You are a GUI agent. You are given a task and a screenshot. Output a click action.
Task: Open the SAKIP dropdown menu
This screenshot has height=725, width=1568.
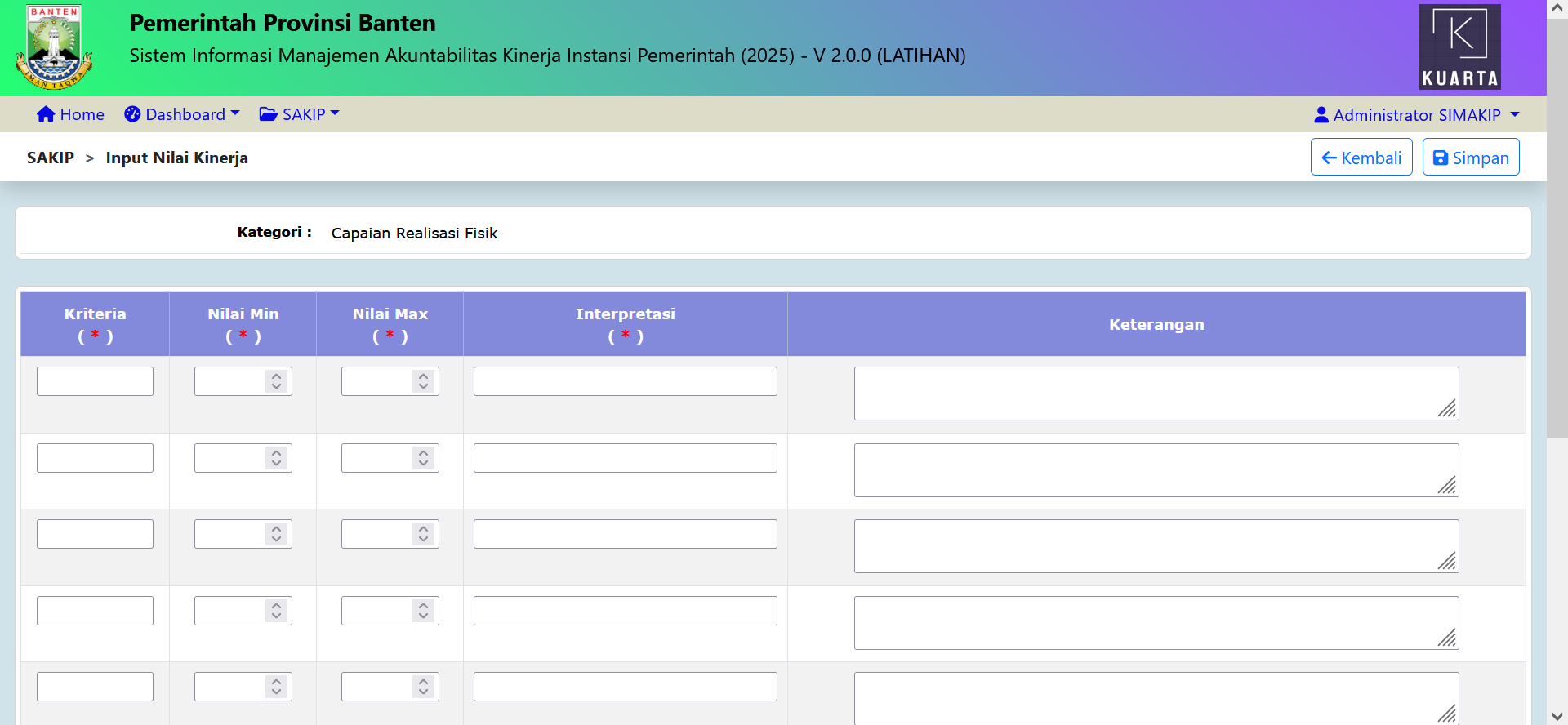click(299, 114)
